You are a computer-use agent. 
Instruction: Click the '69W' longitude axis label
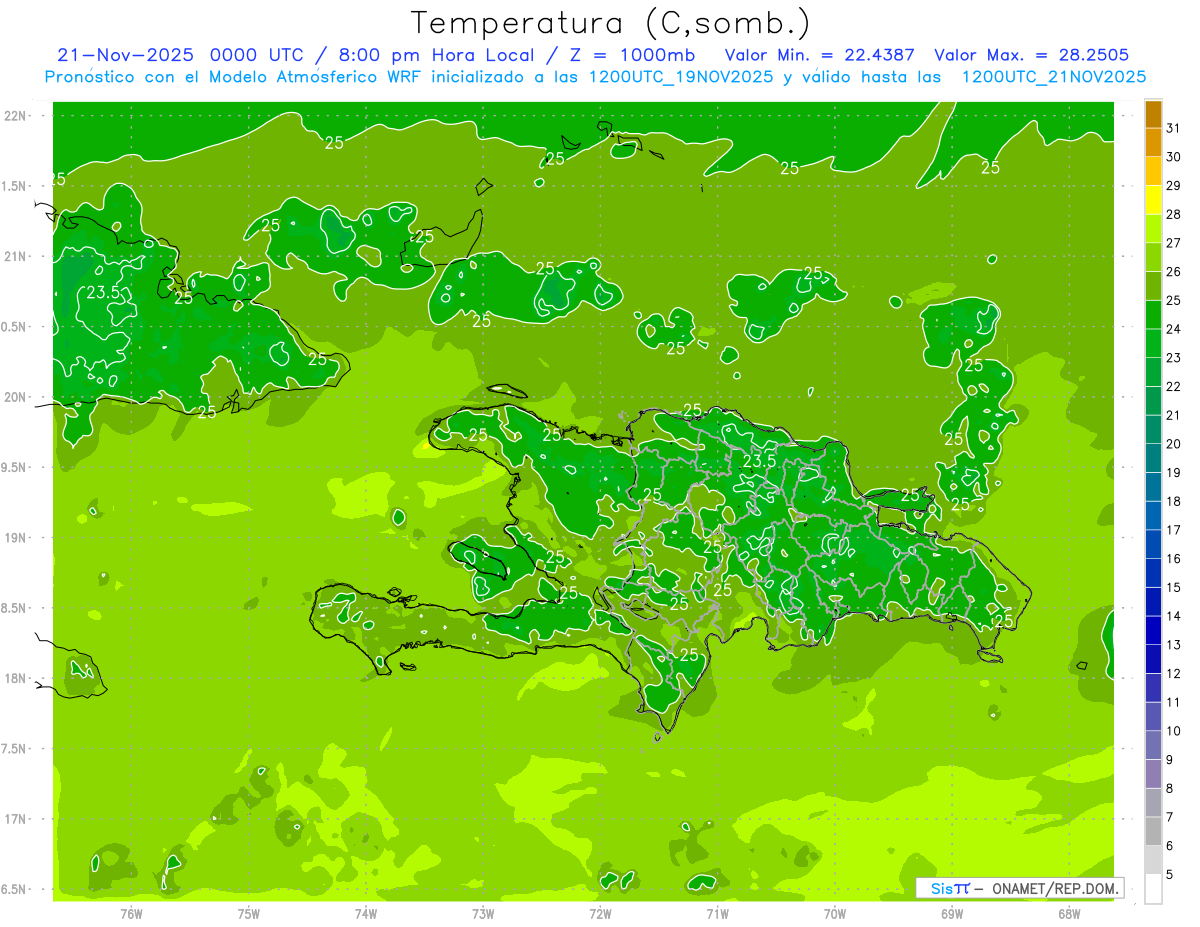(x=952, y=915)
